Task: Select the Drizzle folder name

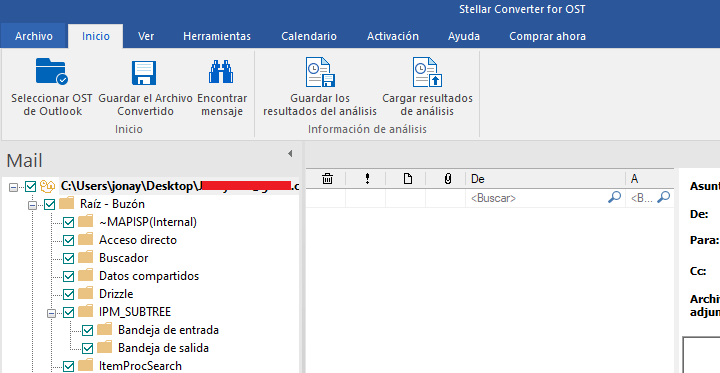Action: click(116, 294)
